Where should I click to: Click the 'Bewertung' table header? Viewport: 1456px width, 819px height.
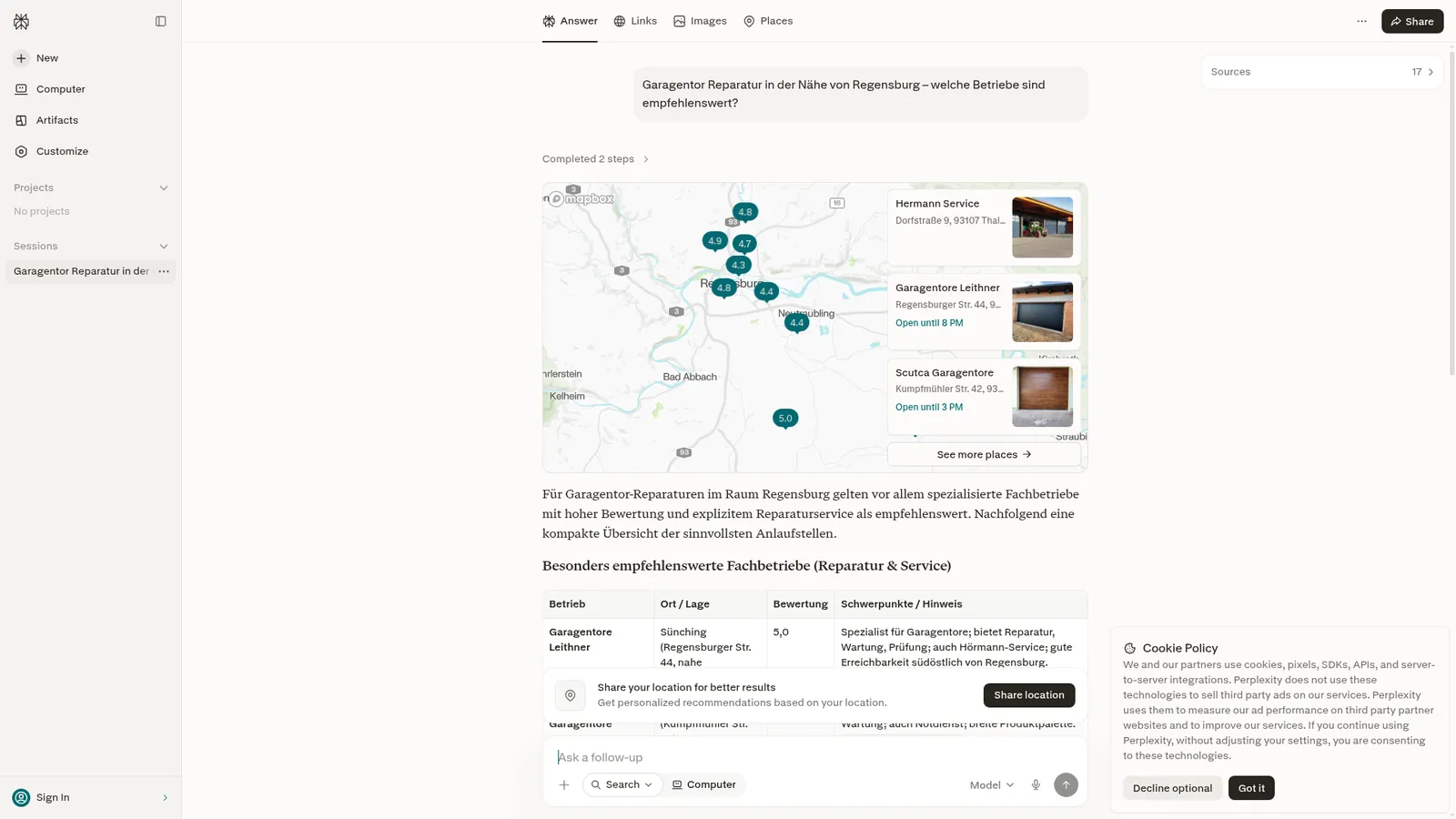800,604
